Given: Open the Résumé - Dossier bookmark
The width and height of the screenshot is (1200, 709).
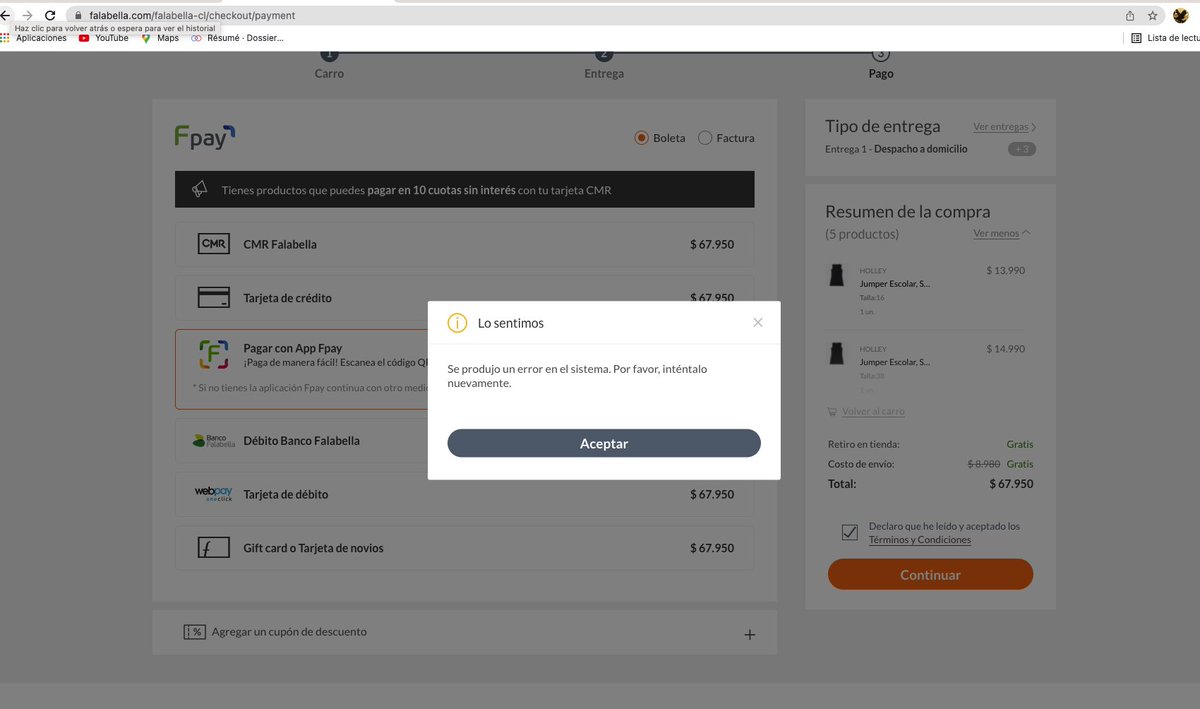Looking at the screenshot, I should (x=237, y=38).
